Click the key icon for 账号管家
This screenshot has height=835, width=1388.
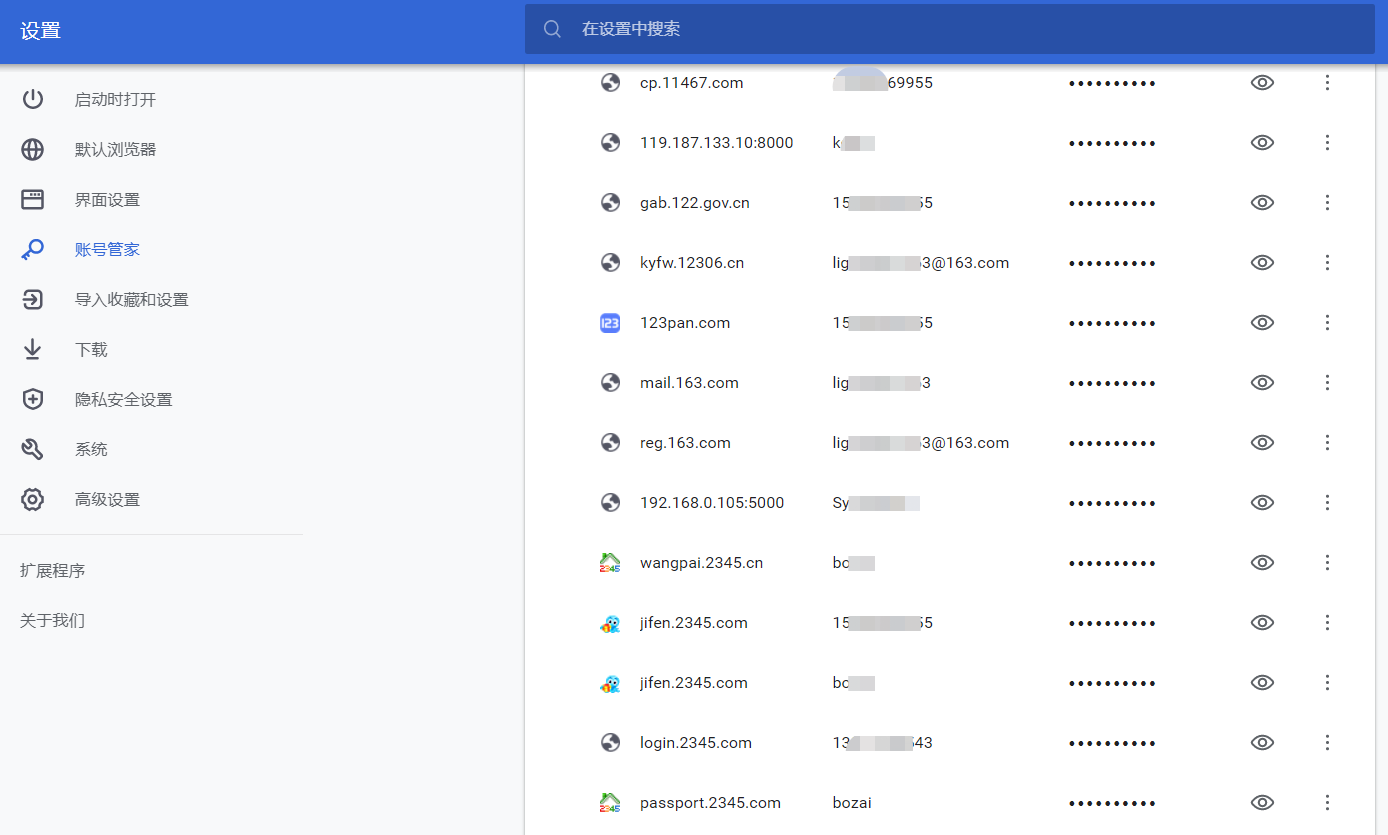32,250
